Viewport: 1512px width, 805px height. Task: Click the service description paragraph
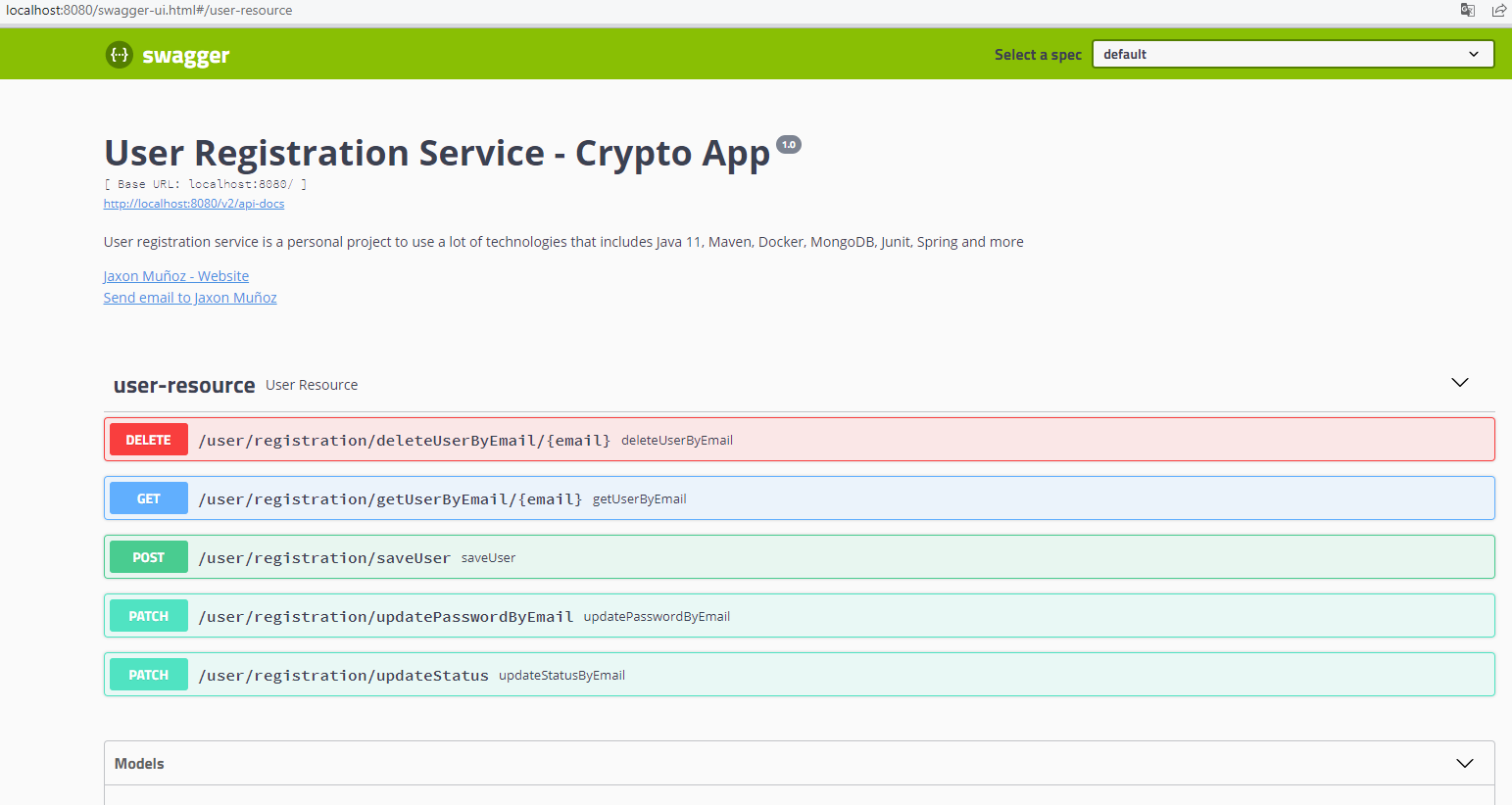click(563, 242)
